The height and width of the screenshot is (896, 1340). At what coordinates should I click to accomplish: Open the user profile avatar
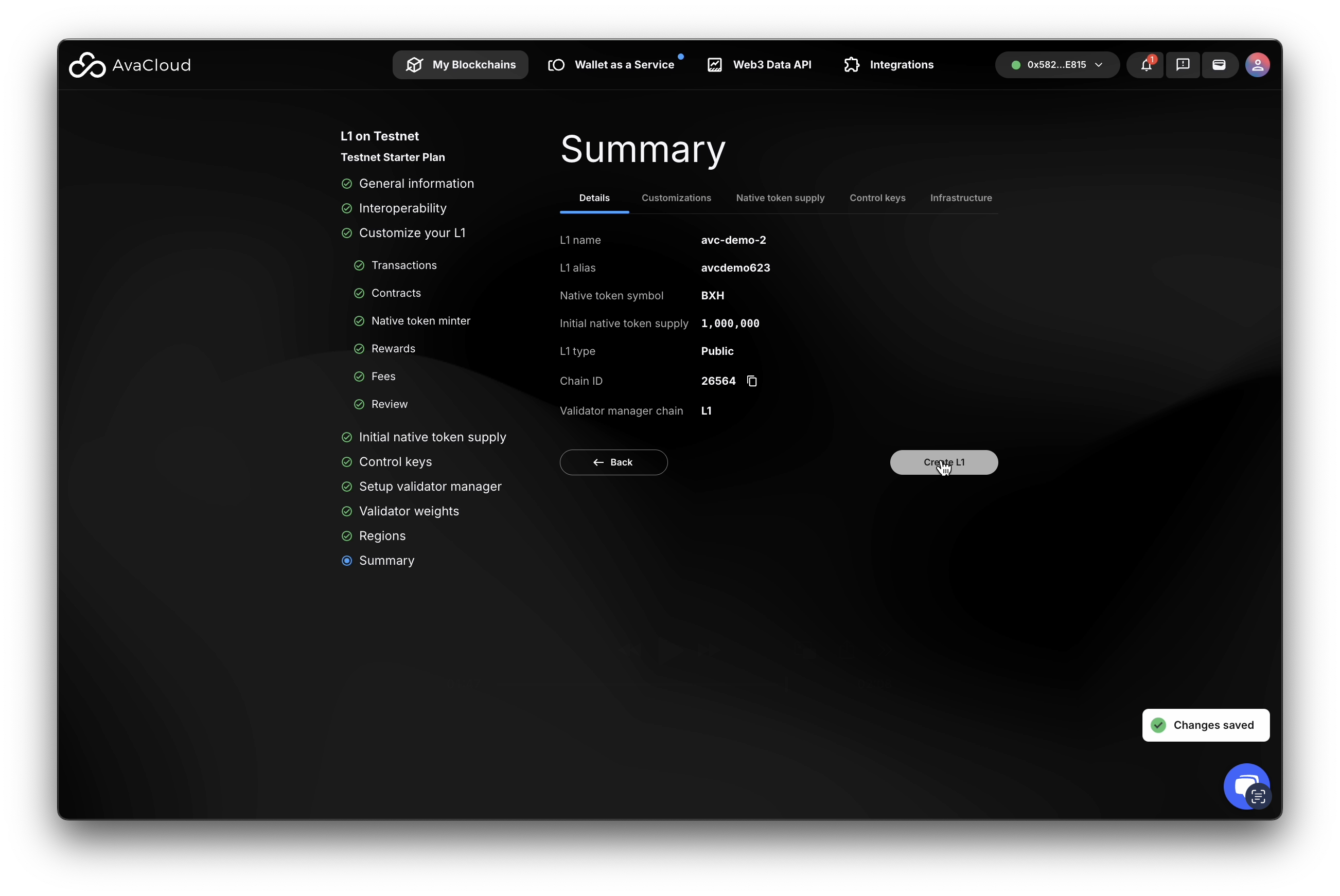tap(1257, 65)
